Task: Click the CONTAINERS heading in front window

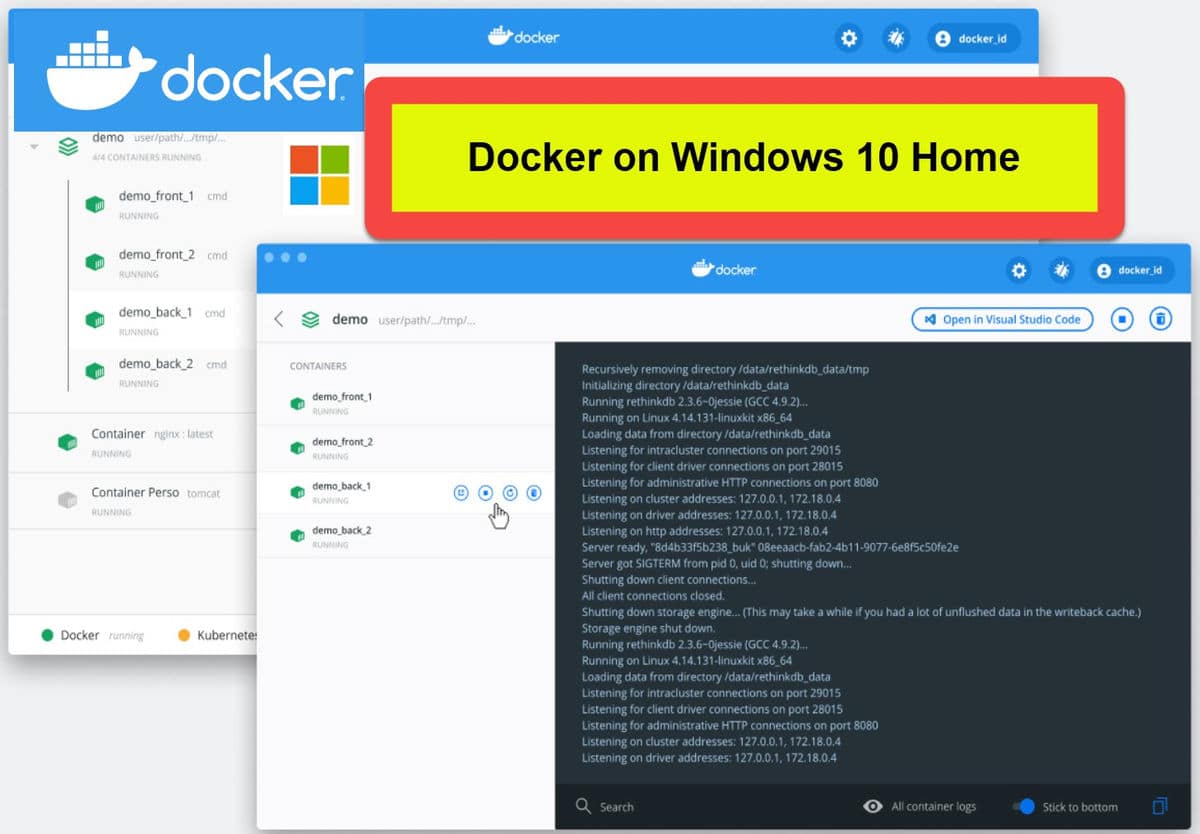Action: (318, 366)
